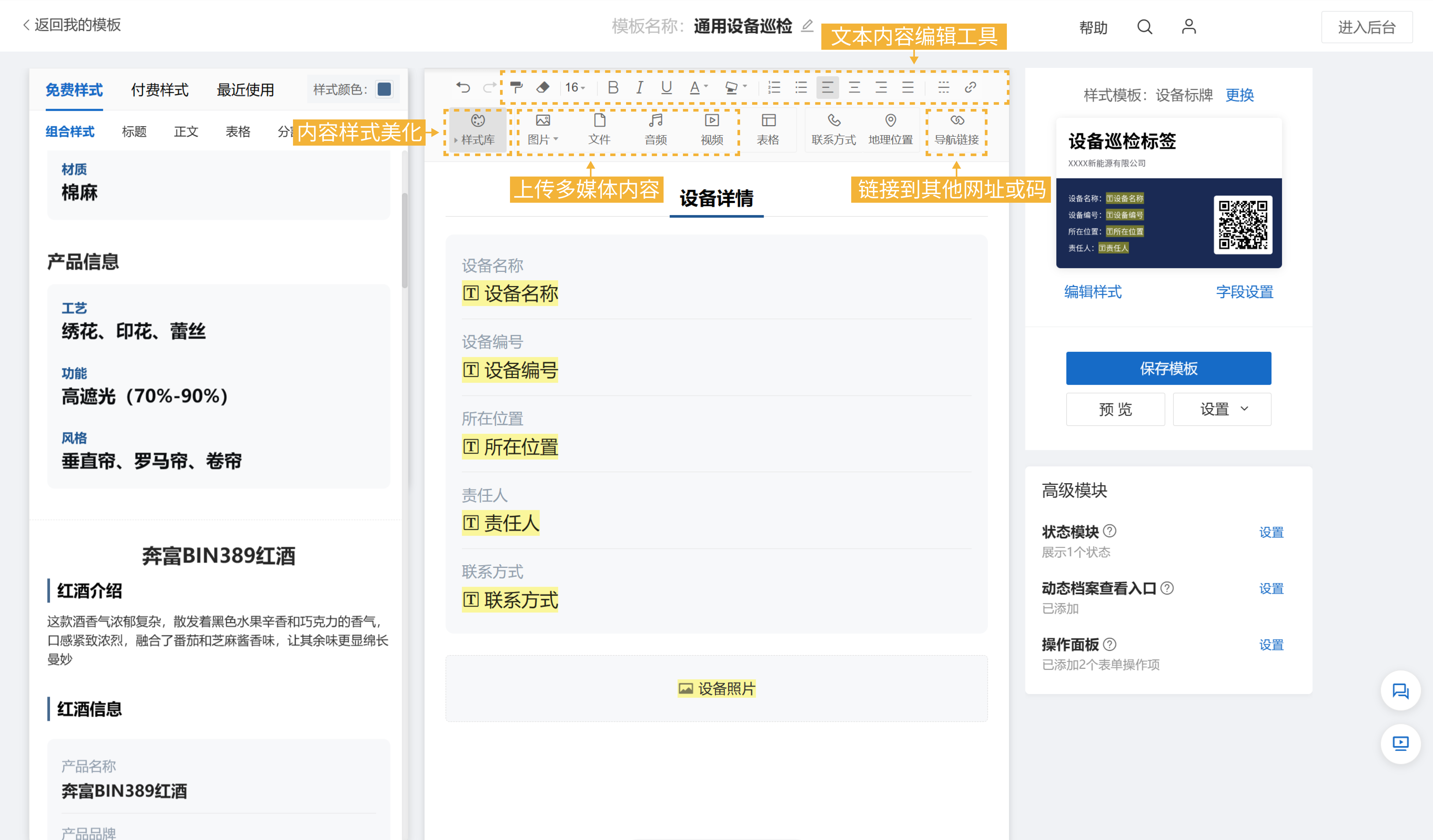
Task: Open 设置 for 操作面板
Action: (x=1272, y=645)
